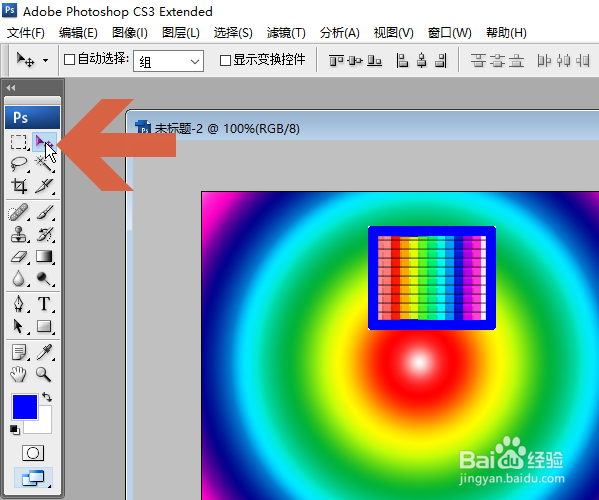The image size is (599, 500).
Task: Click the blue-bordered rainbow grid in canvas
Action: coord(432,278)
